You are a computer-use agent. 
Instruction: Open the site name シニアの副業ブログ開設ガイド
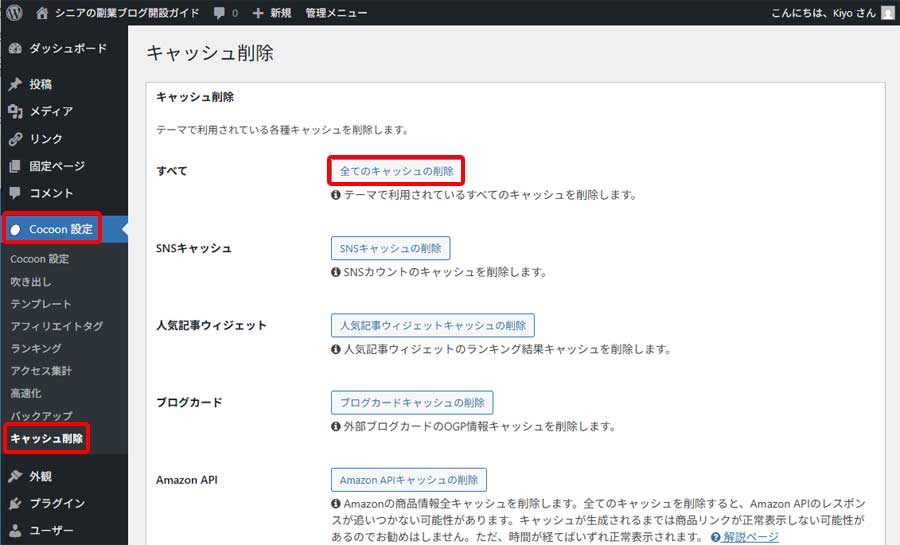click(126, 13)
